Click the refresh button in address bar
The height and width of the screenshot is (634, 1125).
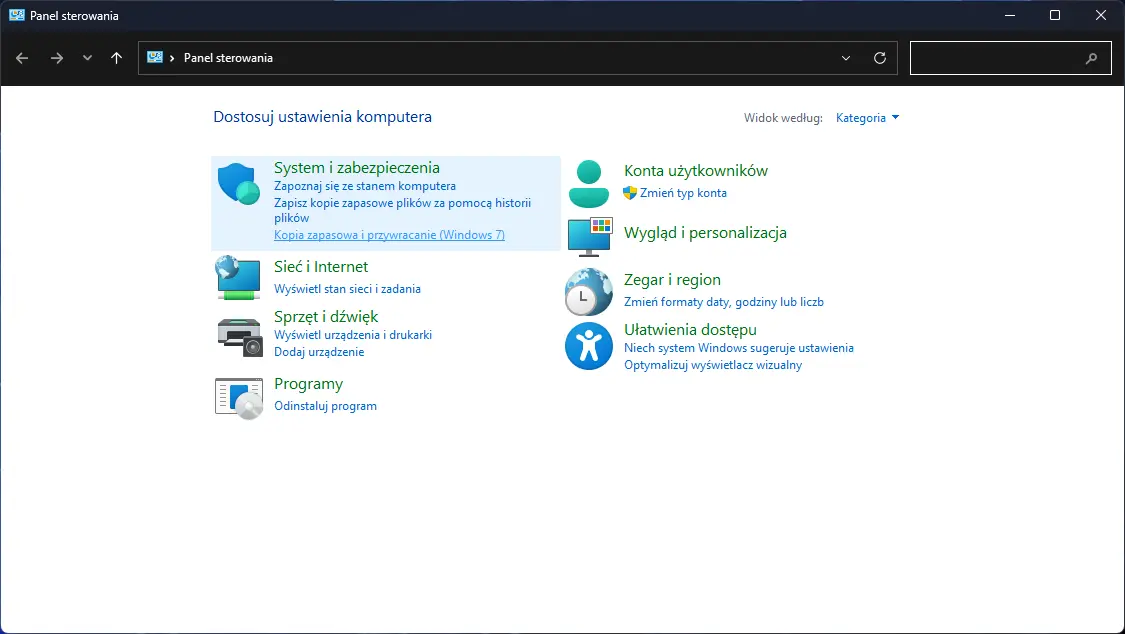coord(880,58)
